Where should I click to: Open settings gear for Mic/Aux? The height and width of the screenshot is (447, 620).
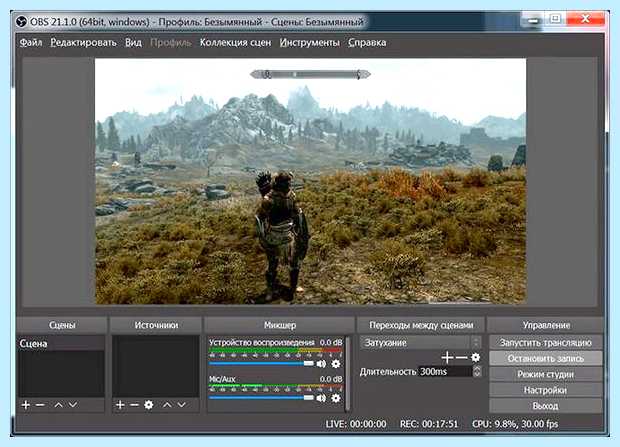(336, 398)
